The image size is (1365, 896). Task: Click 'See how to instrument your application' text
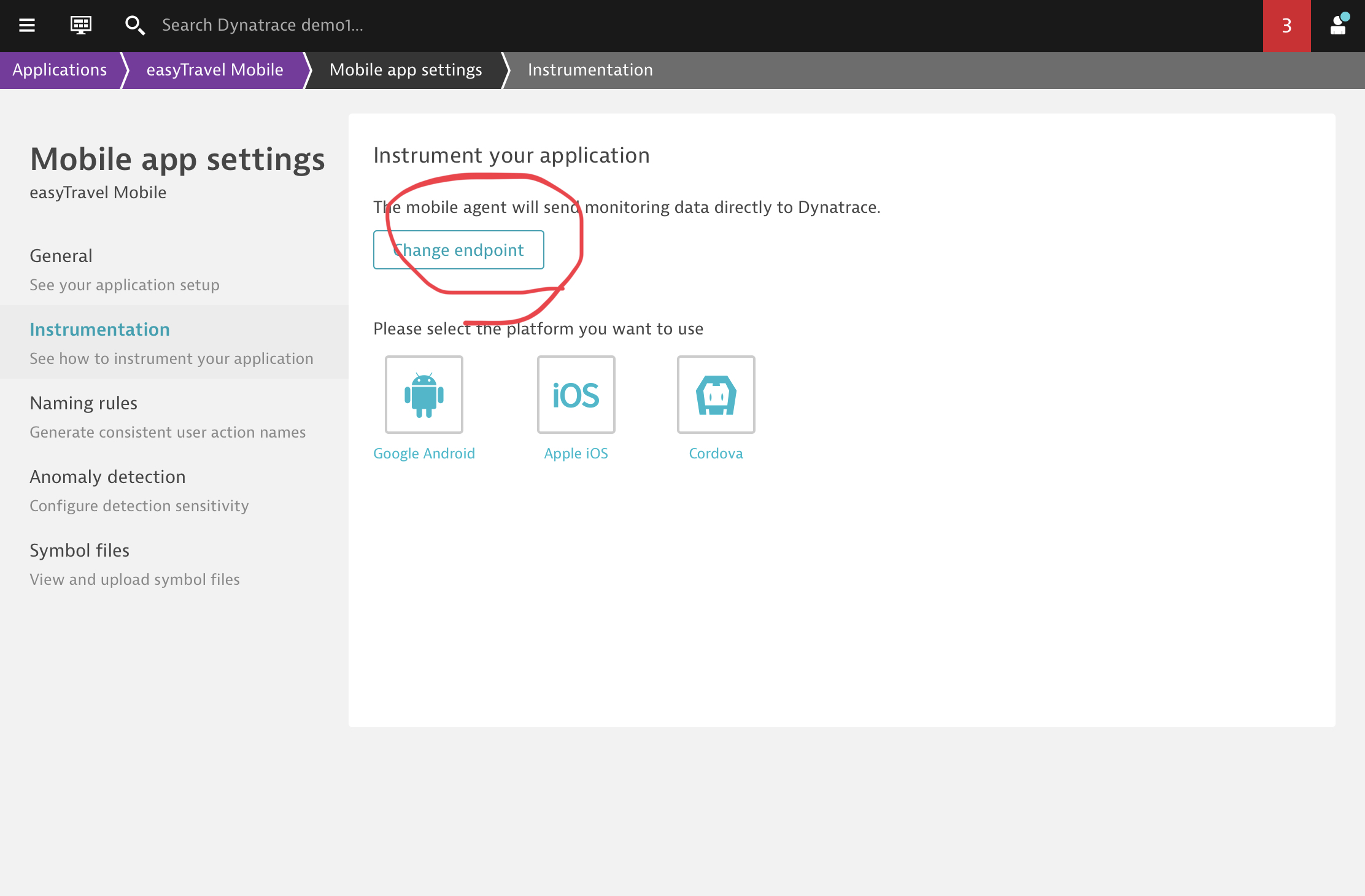[x=172, y=359]
